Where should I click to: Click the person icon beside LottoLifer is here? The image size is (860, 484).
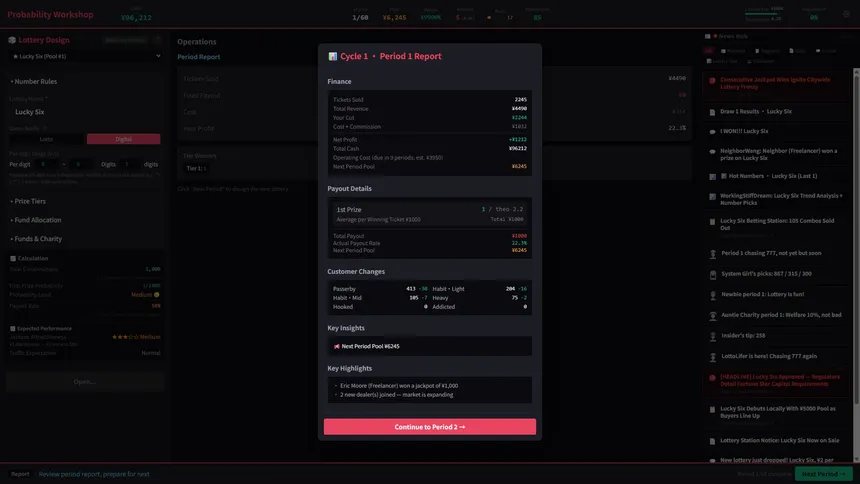pos(713,357)
